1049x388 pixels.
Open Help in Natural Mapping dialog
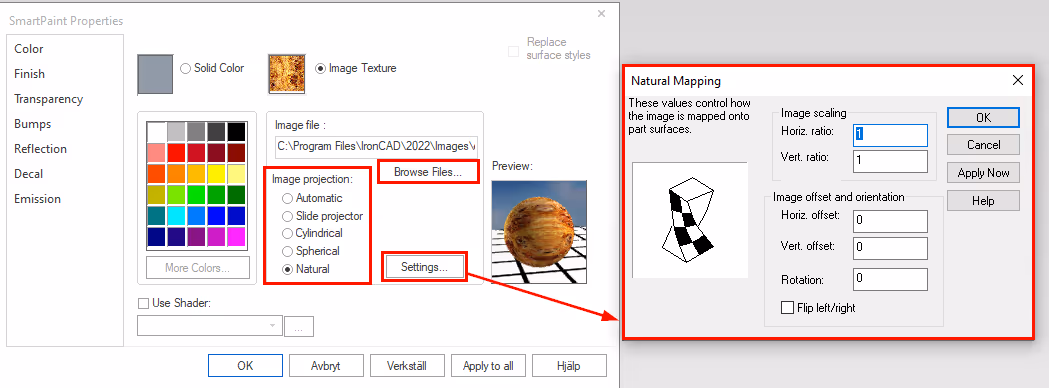(x=983, y=201)
